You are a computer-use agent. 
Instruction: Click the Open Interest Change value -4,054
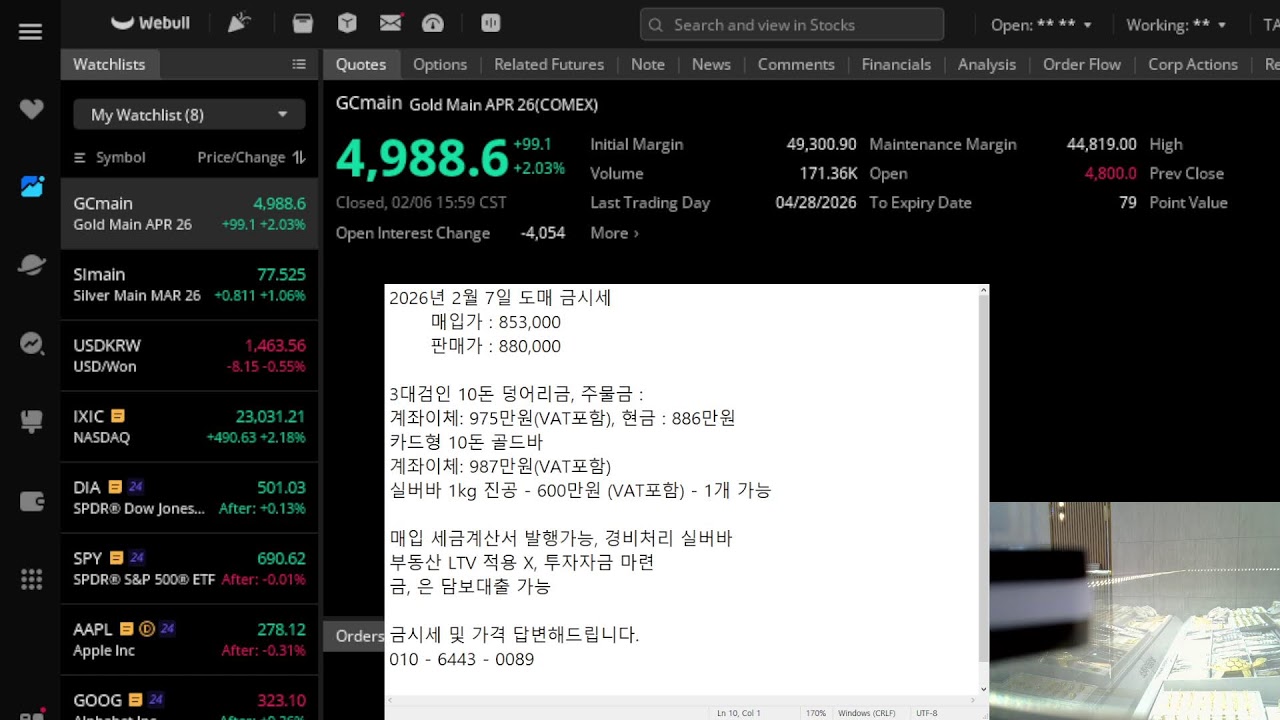click(543, 233)
